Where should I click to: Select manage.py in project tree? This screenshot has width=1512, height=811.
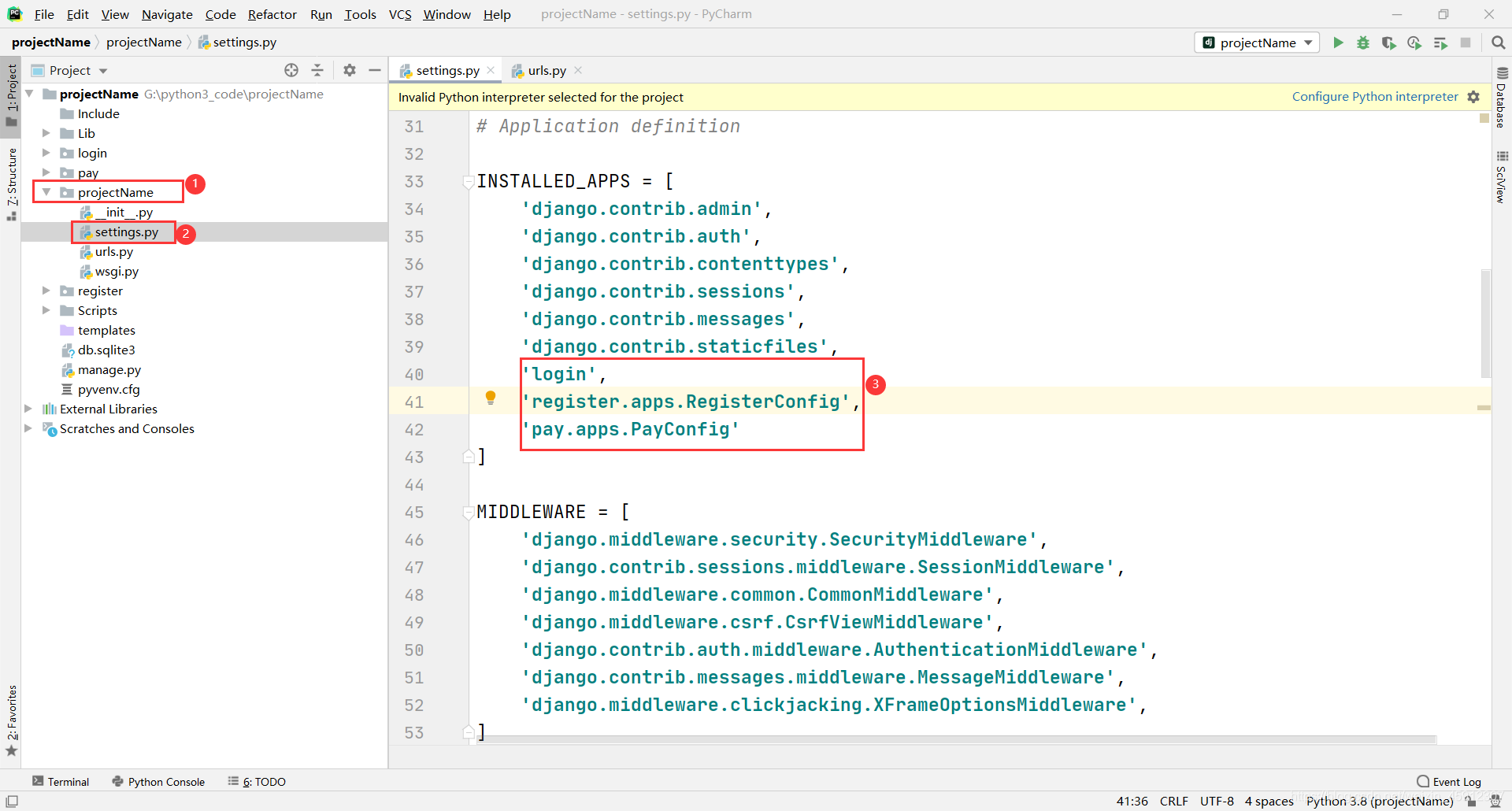tap(109, 369)
